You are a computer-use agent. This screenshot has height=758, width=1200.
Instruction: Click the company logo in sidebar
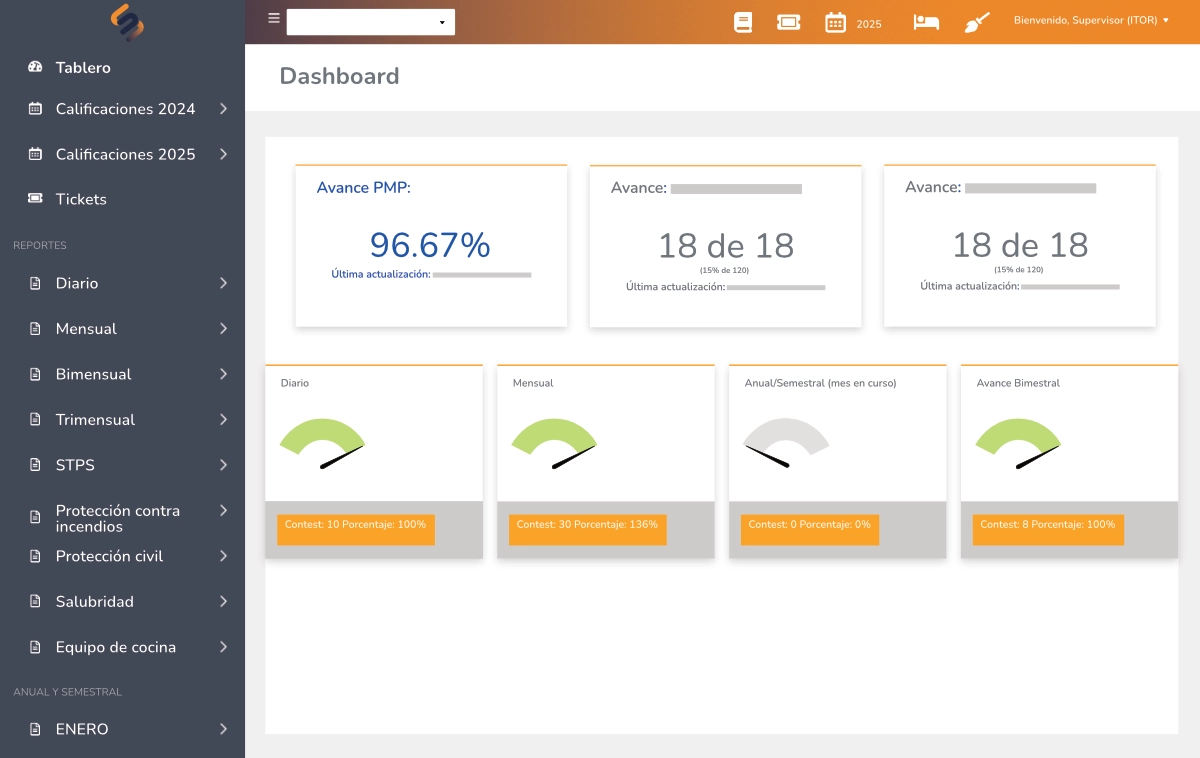pos(127,22)
